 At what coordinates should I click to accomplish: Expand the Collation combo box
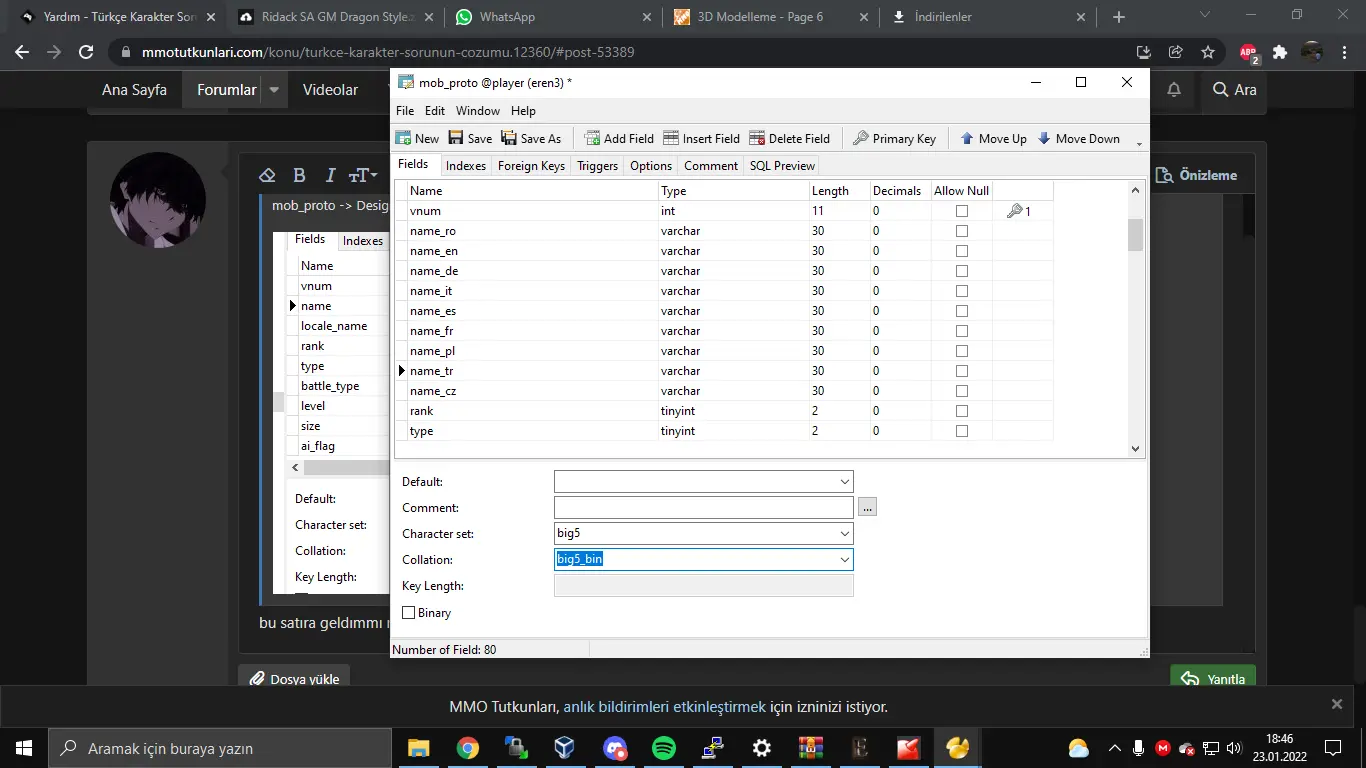coord(845,560)
